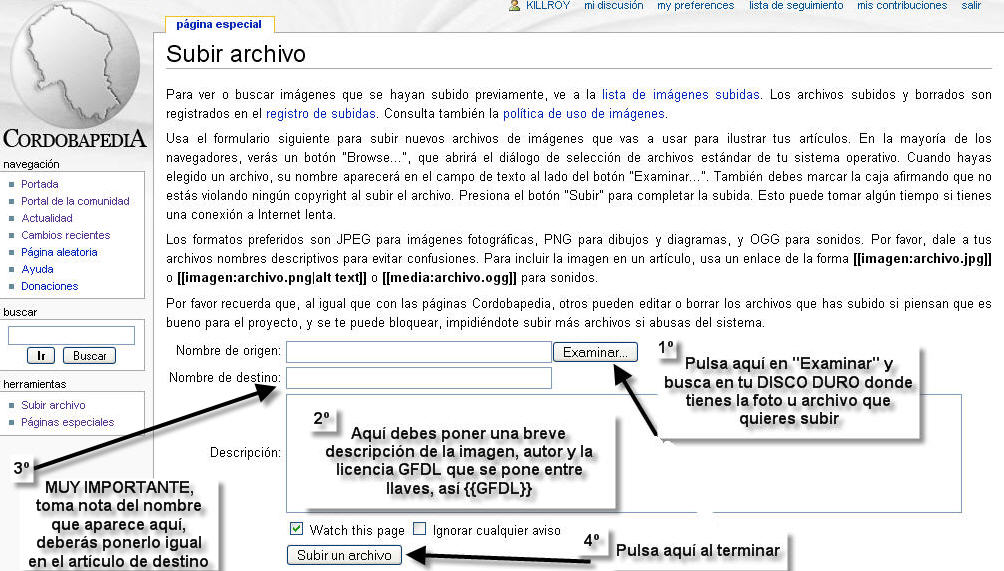1004x571 pixels.
Task: Click the Descripción text area
Action: [624, 453]
